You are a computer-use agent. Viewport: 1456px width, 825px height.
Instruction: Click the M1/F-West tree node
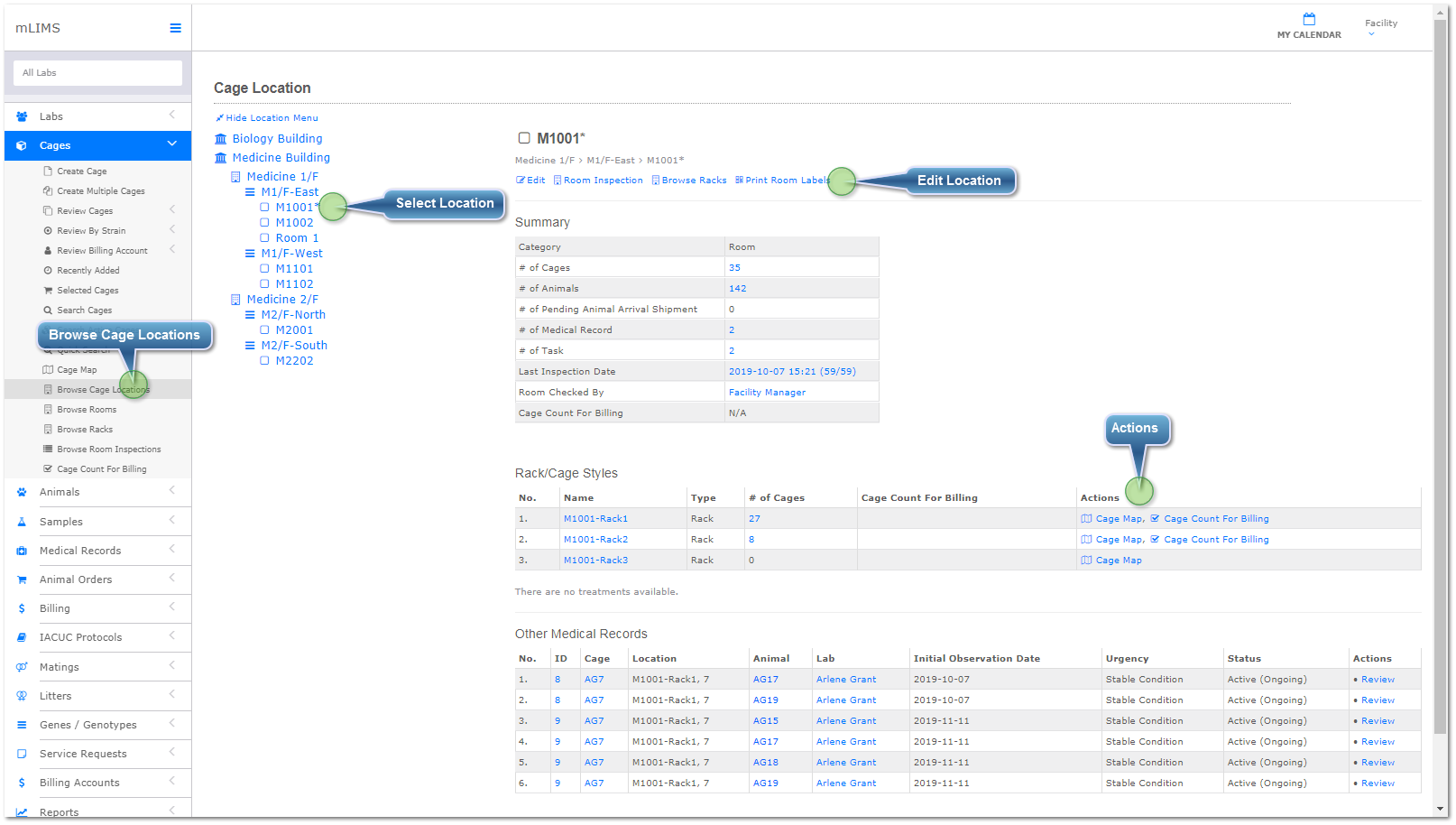pos(291,254)
